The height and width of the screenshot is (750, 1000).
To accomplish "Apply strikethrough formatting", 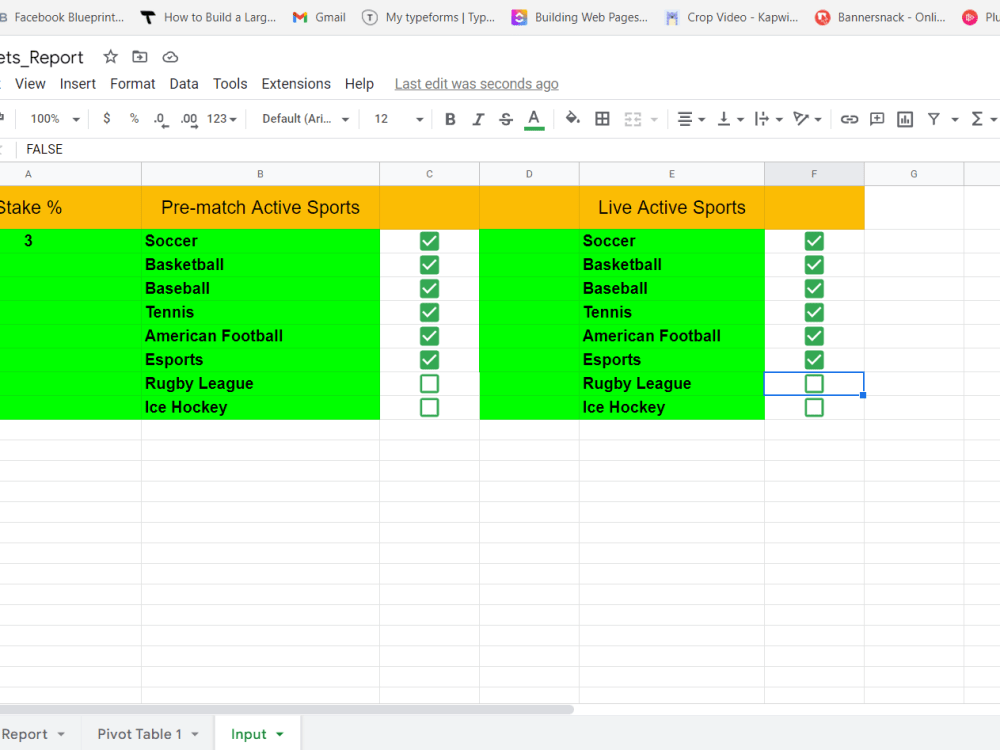I will tap(506, 119).
